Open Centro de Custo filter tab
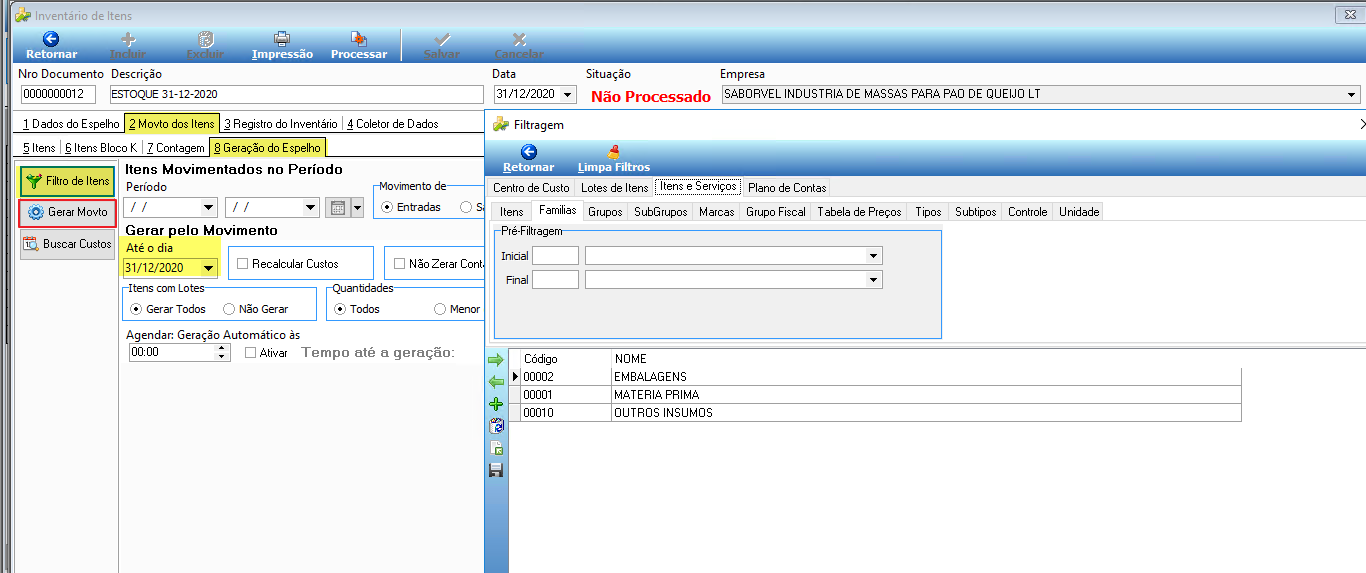 532,187
